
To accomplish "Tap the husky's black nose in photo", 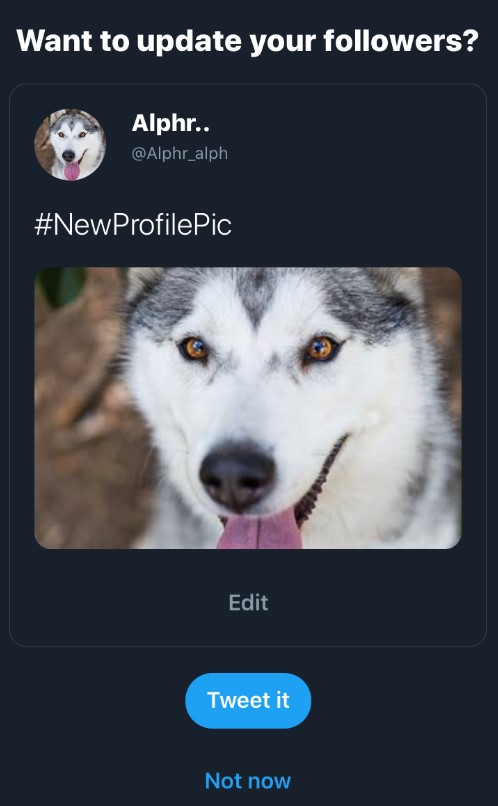I will point(237,475).
